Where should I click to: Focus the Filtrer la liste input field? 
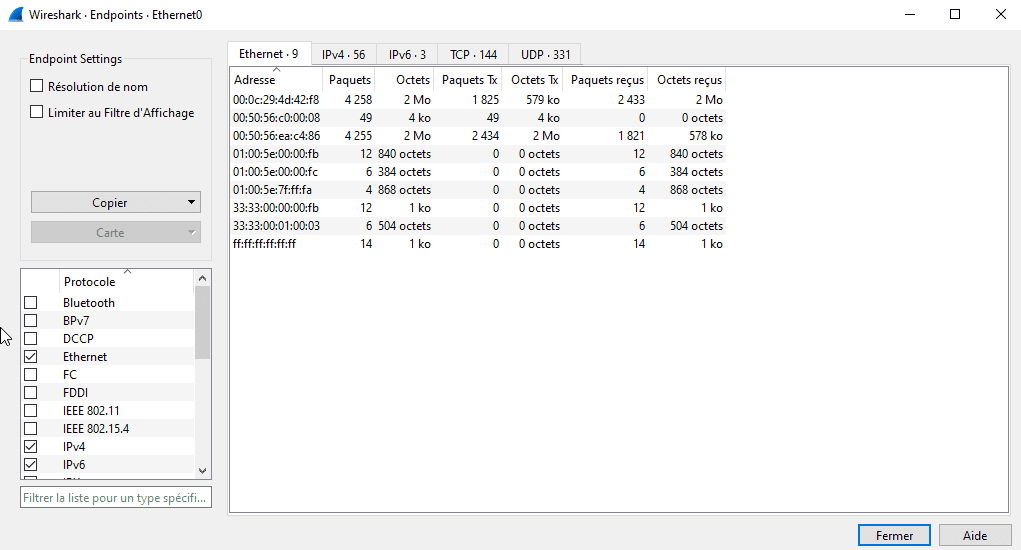click(x=116, y=497)
